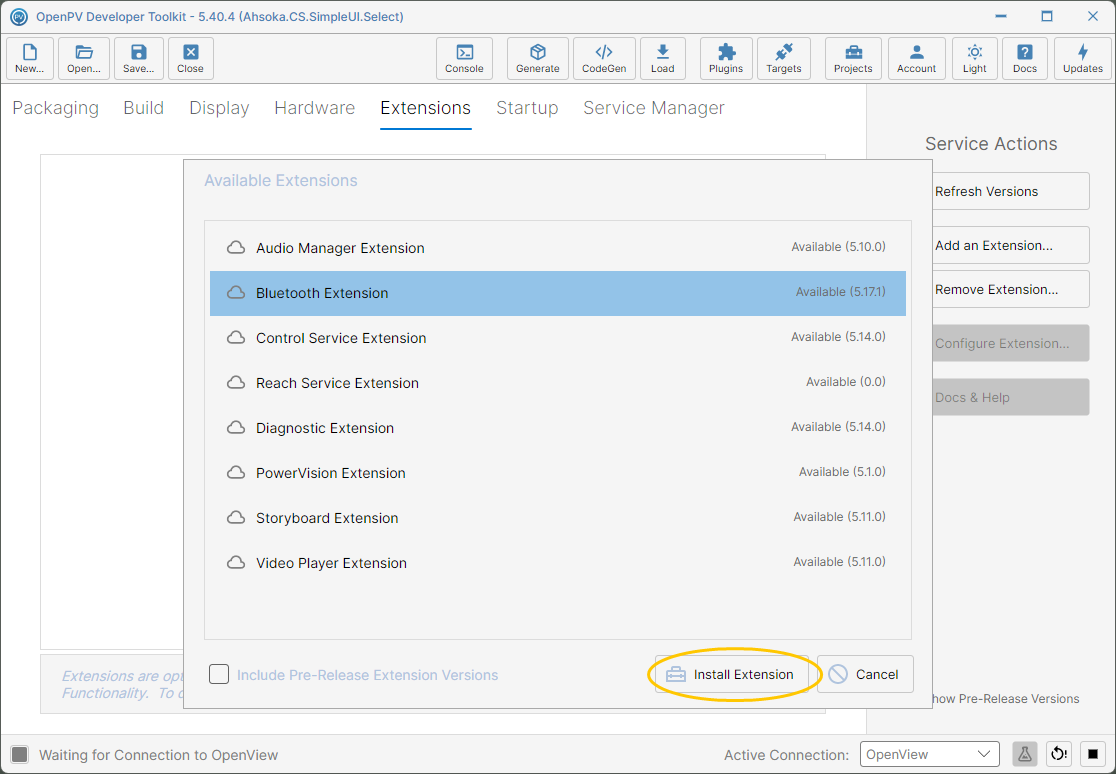Click the flask icon in status bar
The height and width of the screenshot is (774, 1116).
coord(1025,754)
